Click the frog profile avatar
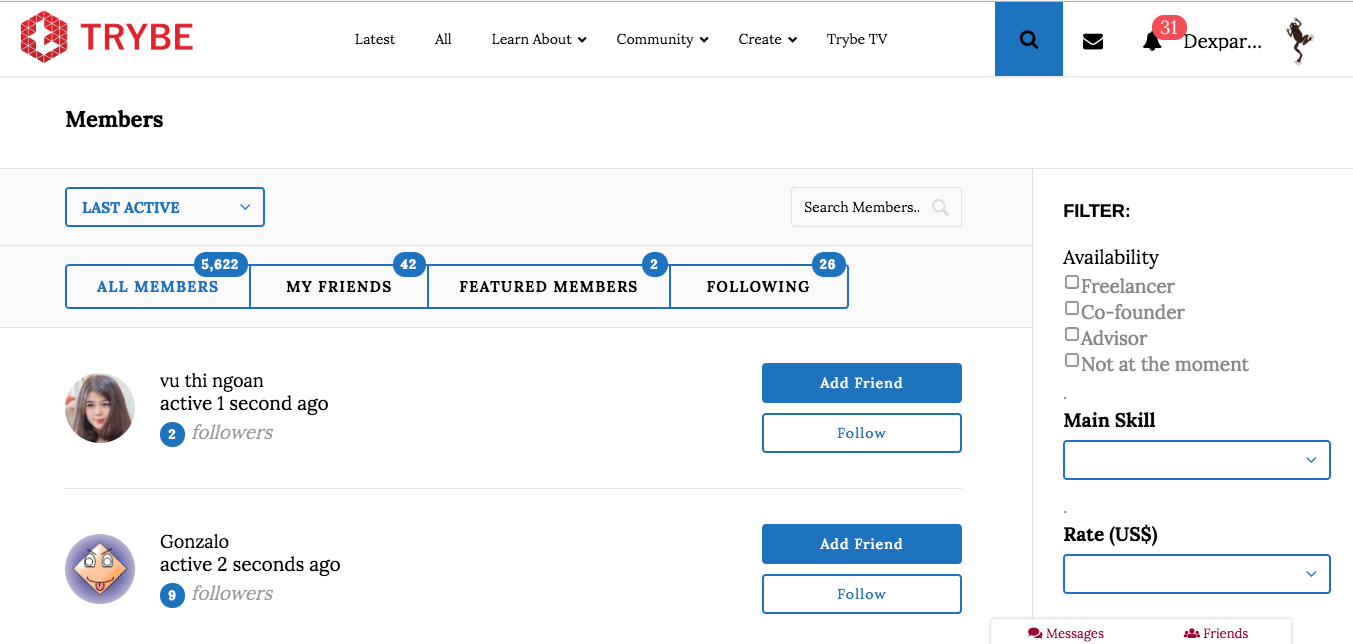 point(1300,40)
